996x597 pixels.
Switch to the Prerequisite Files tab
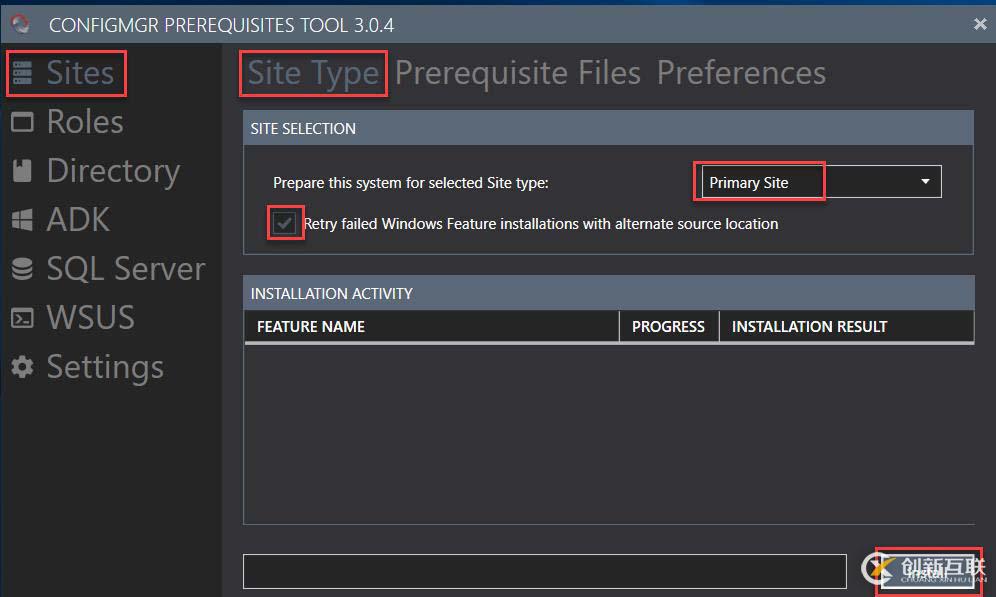click(x=517, y=73)
